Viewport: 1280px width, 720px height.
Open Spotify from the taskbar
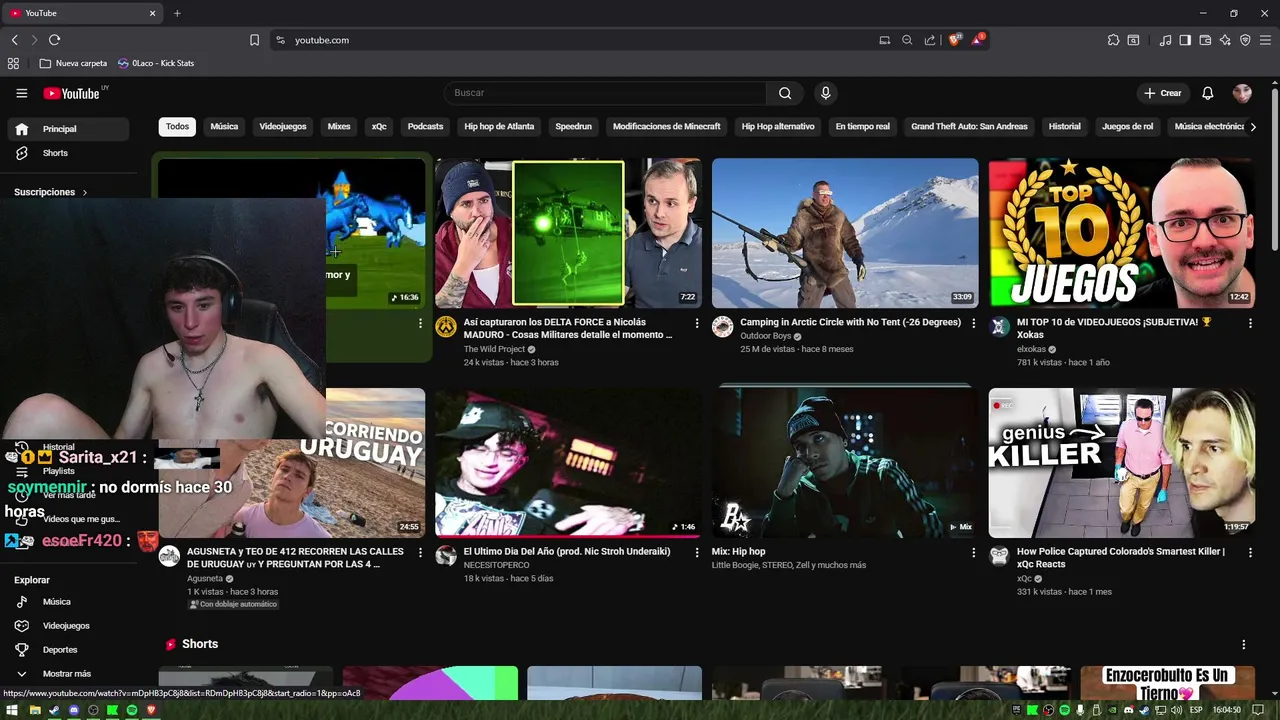[x=132, y=710]
